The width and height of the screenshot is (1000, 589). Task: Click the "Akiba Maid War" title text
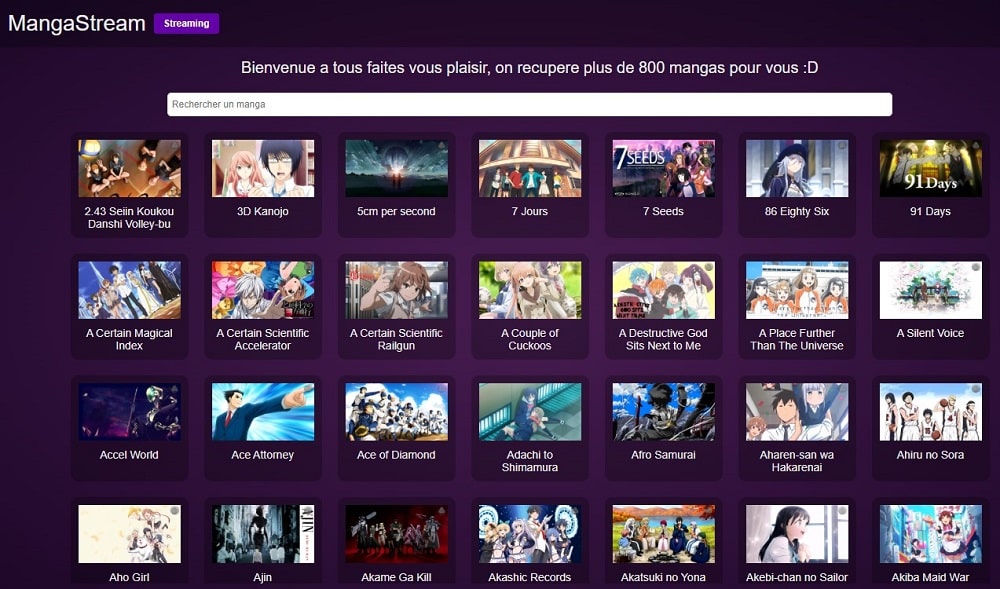(930, 578)
